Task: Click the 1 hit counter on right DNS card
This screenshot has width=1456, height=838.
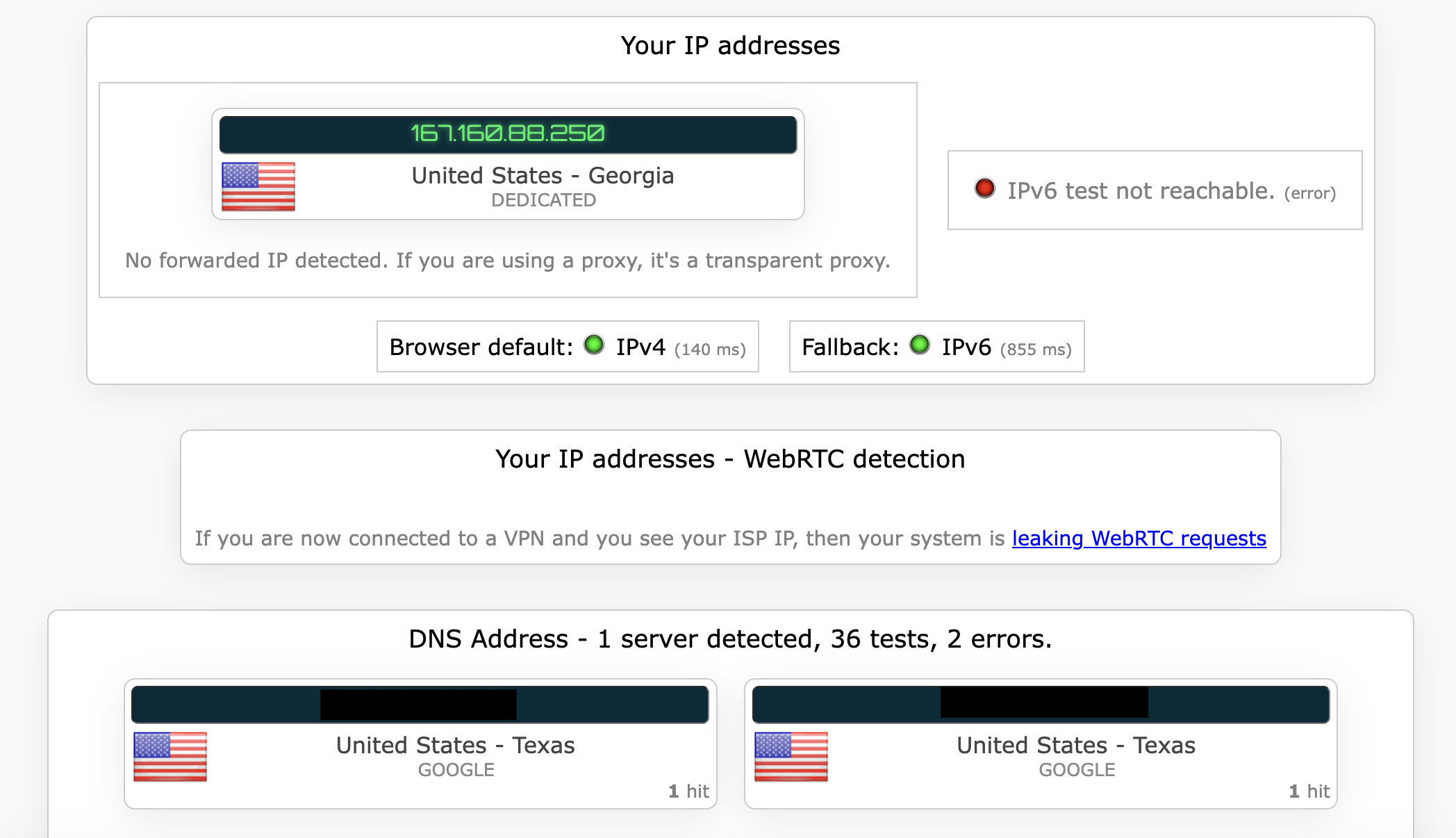Action: coord(1309,791)
